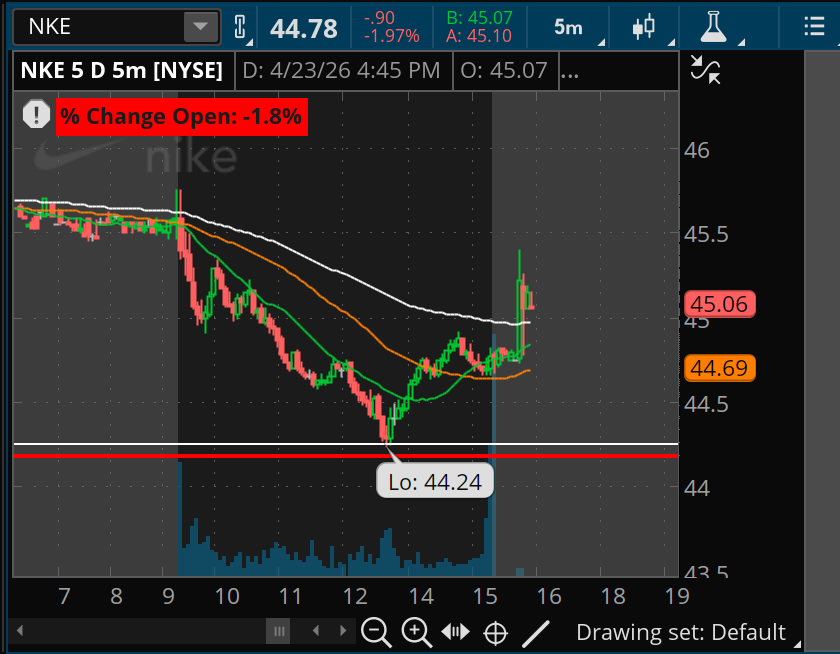Click the D: 4/23/26 4:45 PM date readout
The width and height of the screenshot is (840, 654).
[341, 70]
